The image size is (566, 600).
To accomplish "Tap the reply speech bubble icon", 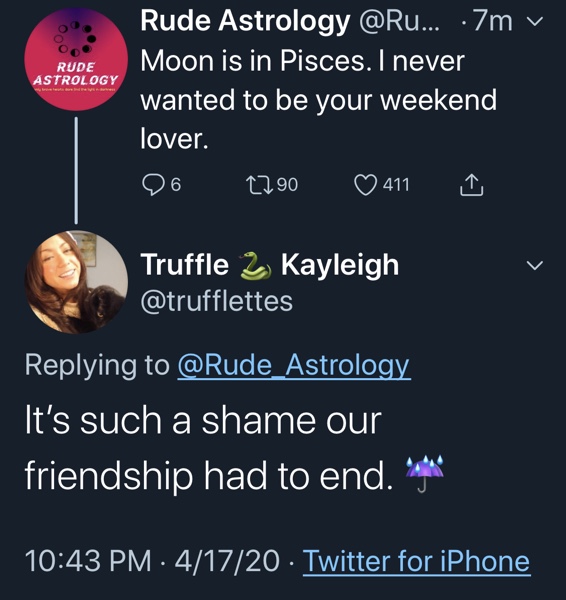I will [153, 185].
